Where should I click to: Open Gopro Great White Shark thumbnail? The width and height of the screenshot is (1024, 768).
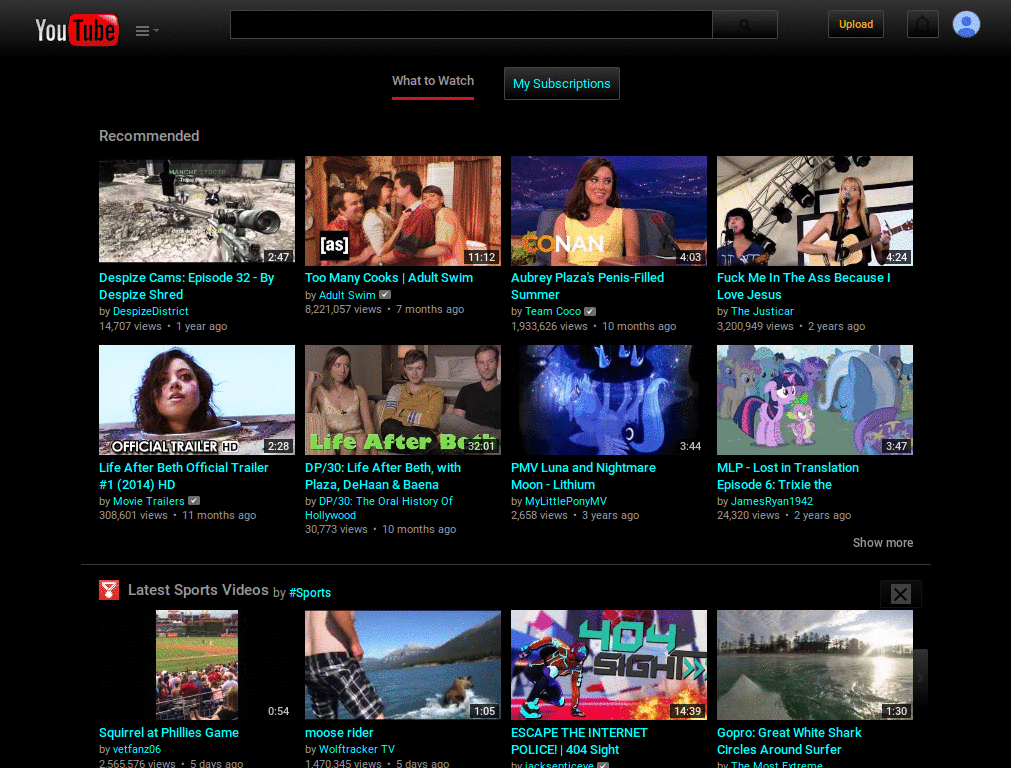[815, 665]
